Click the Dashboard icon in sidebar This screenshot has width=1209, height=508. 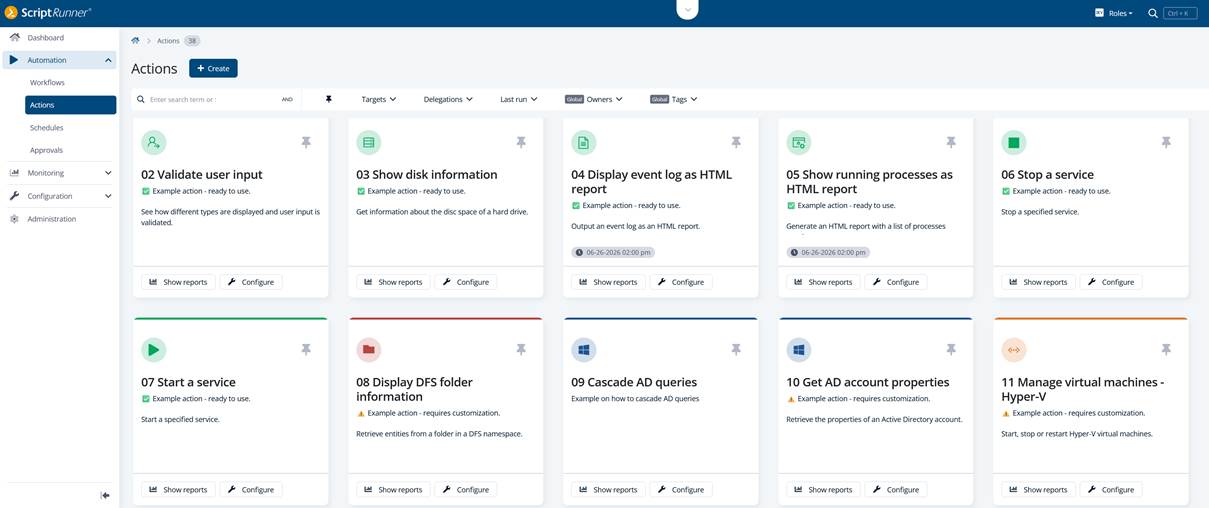(14, 37)
